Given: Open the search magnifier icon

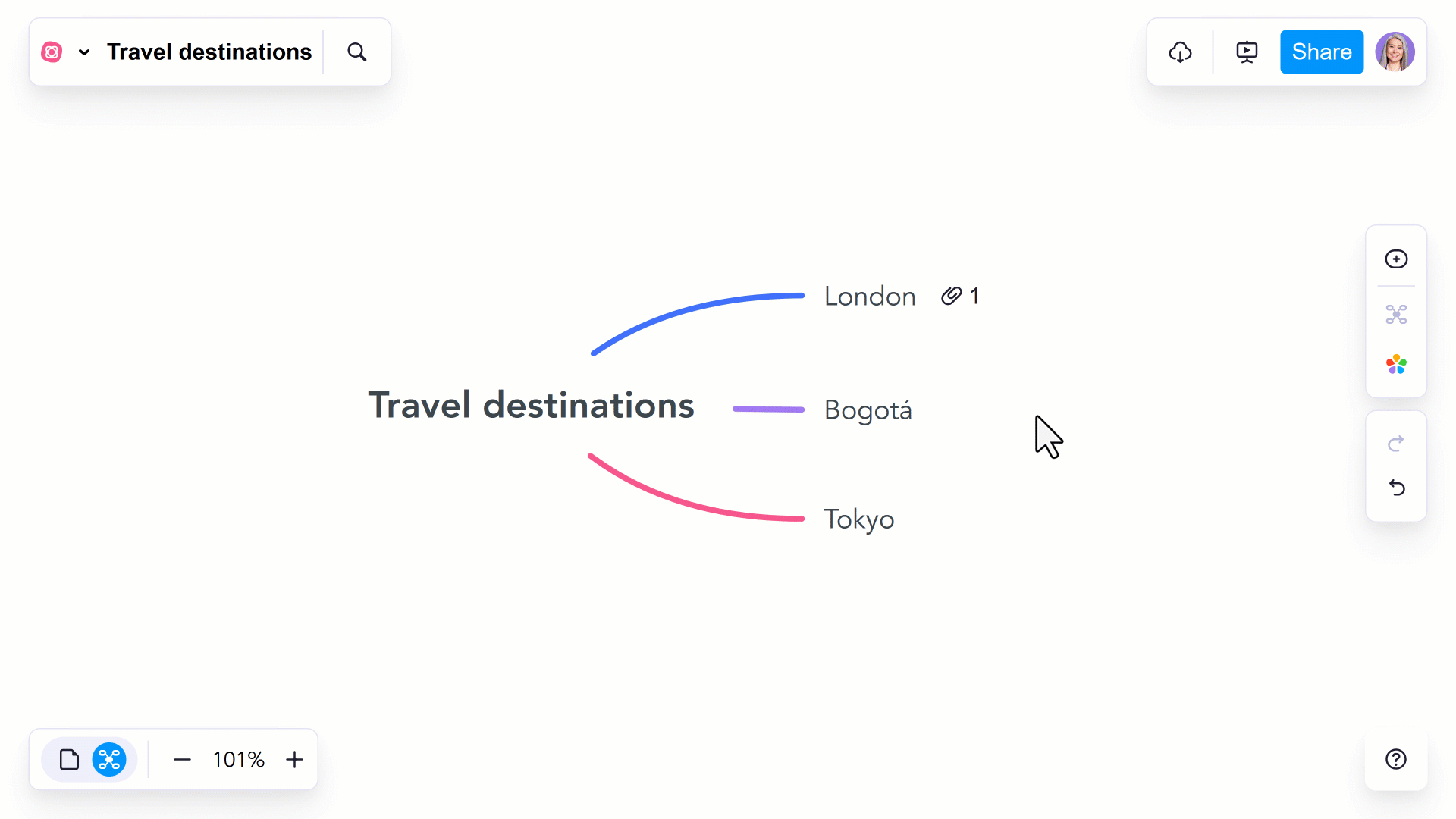Looking at the screenshot, I should pyautogui.click(x=357, y=52).
